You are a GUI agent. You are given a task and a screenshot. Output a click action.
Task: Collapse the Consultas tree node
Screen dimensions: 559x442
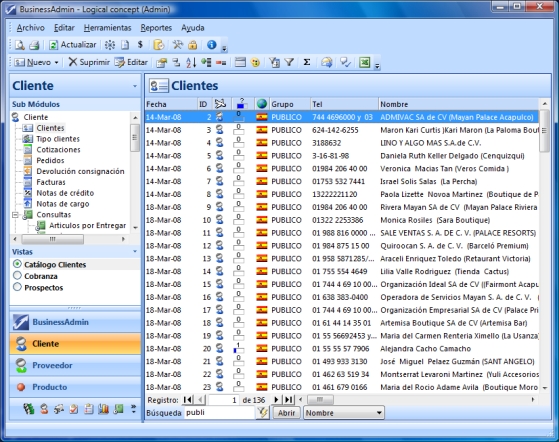(15, 215)
